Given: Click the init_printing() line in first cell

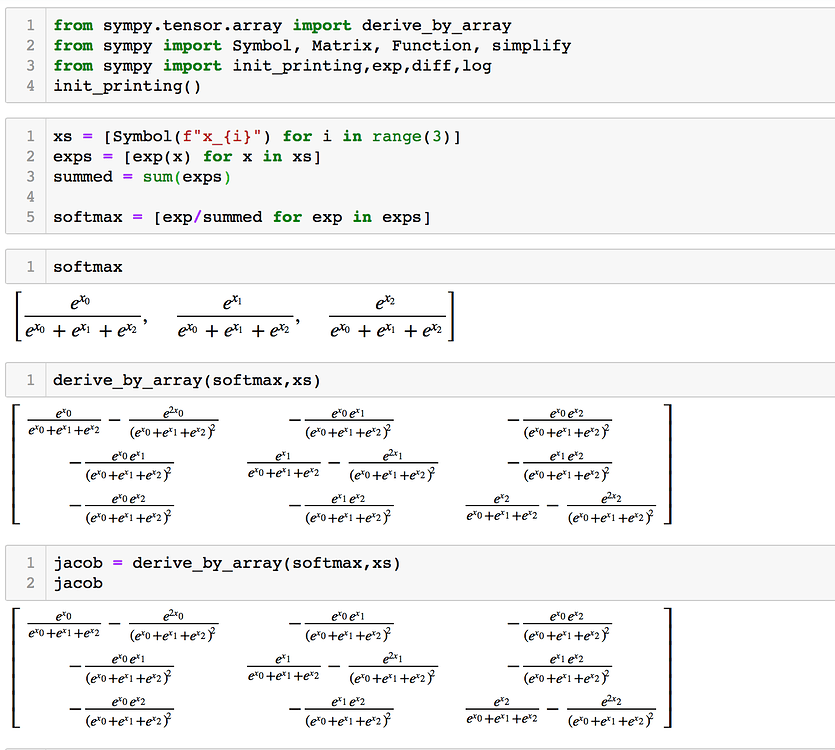Looking at the screenshot, I should pos(127,86).
